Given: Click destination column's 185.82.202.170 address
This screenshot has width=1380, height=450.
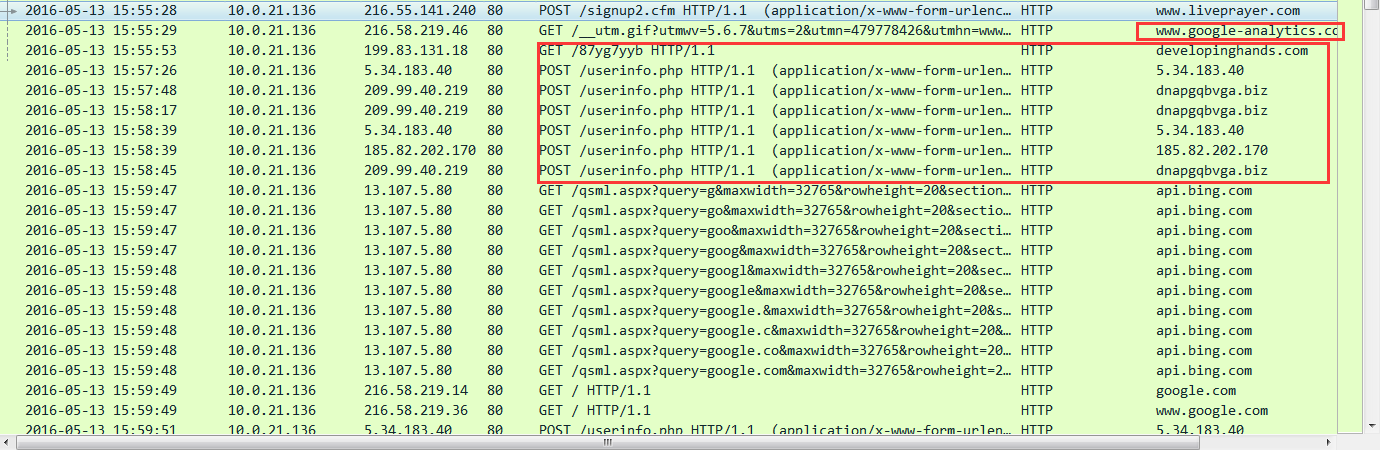Looking at the screenshot, I should point(420,150).
